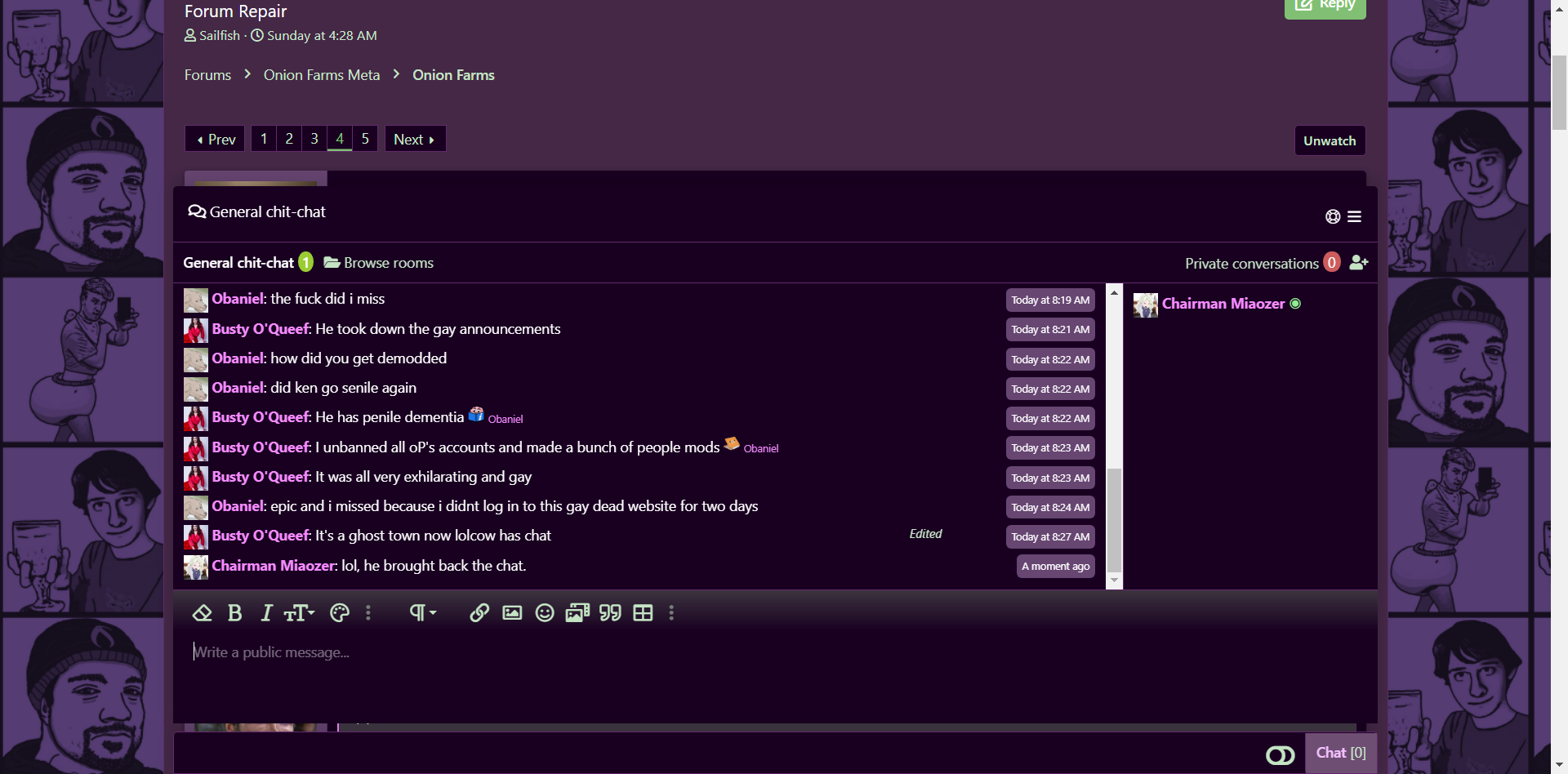Viewport: 1568px width, 774px height.
Task: Click chat scrollbar up arrow
Action: [x=1114, y=292]
